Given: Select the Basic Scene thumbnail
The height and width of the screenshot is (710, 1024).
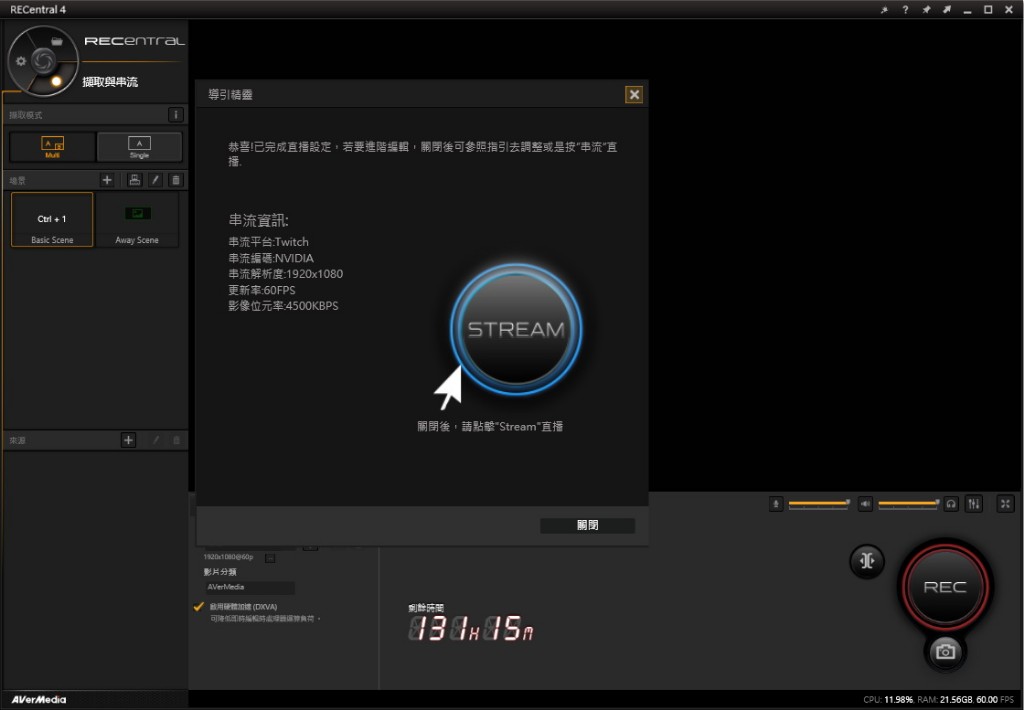Looking at the screenshot, I should pyautogui.click(x=52, y=219).
